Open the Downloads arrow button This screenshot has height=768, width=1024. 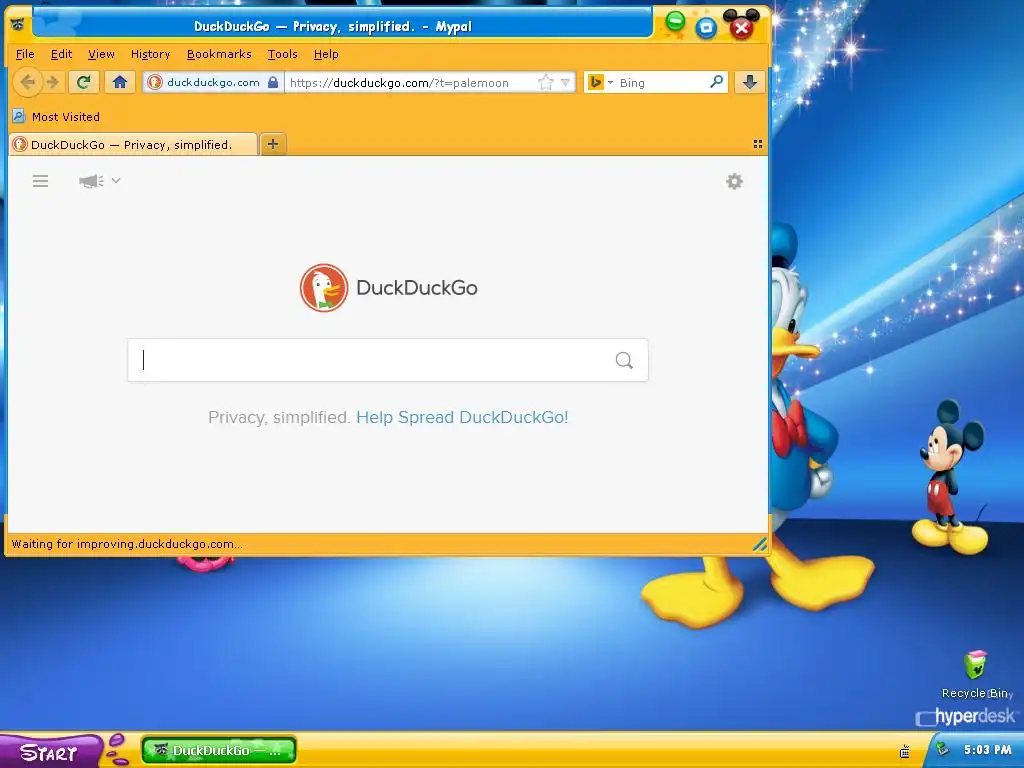(750, 82)
